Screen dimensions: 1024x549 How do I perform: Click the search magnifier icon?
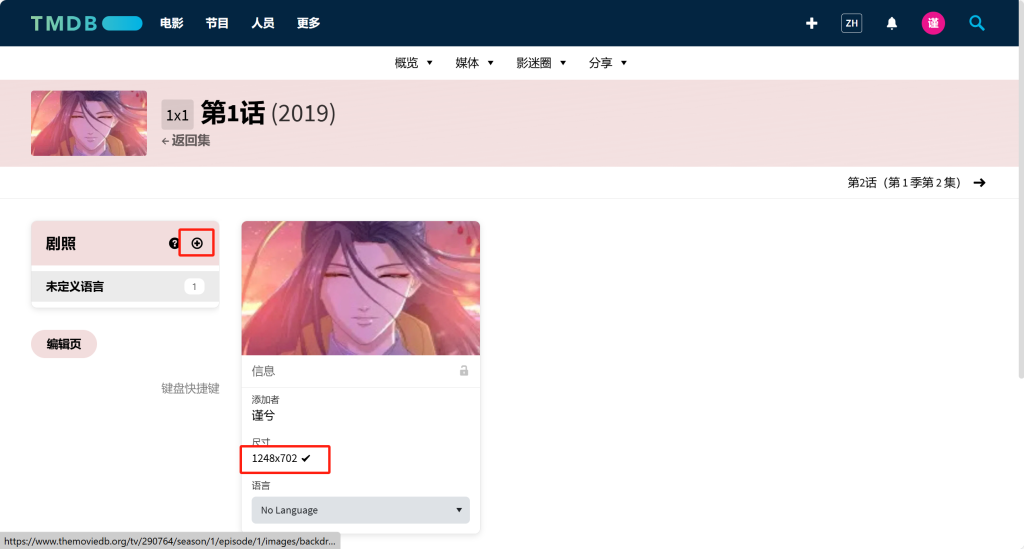pos(976,24)
